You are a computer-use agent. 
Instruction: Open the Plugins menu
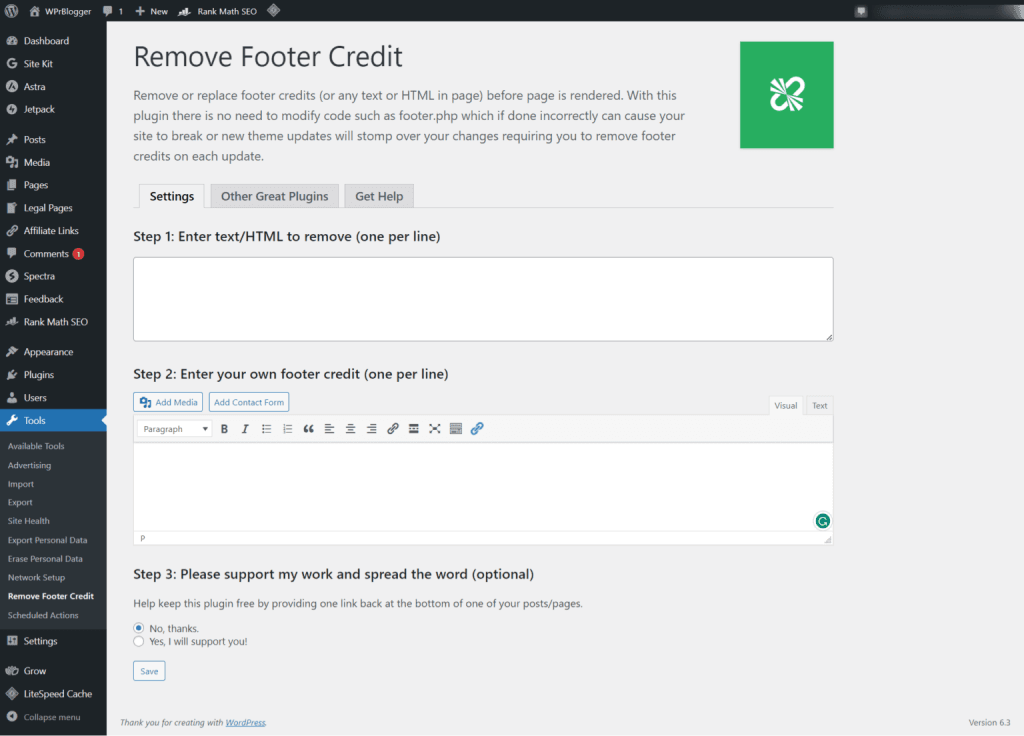coord(53,375)
